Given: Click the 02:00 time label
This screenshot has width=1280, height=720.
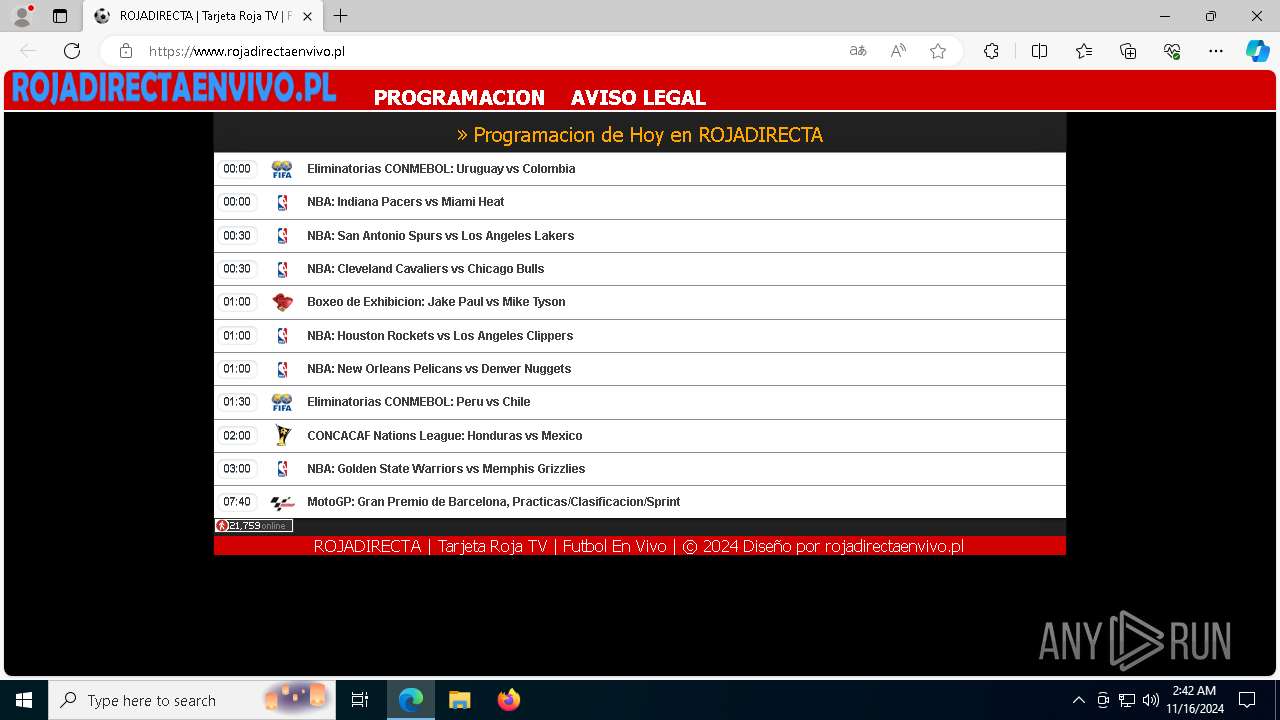Looking at the screenshot, I should [237, 436].
